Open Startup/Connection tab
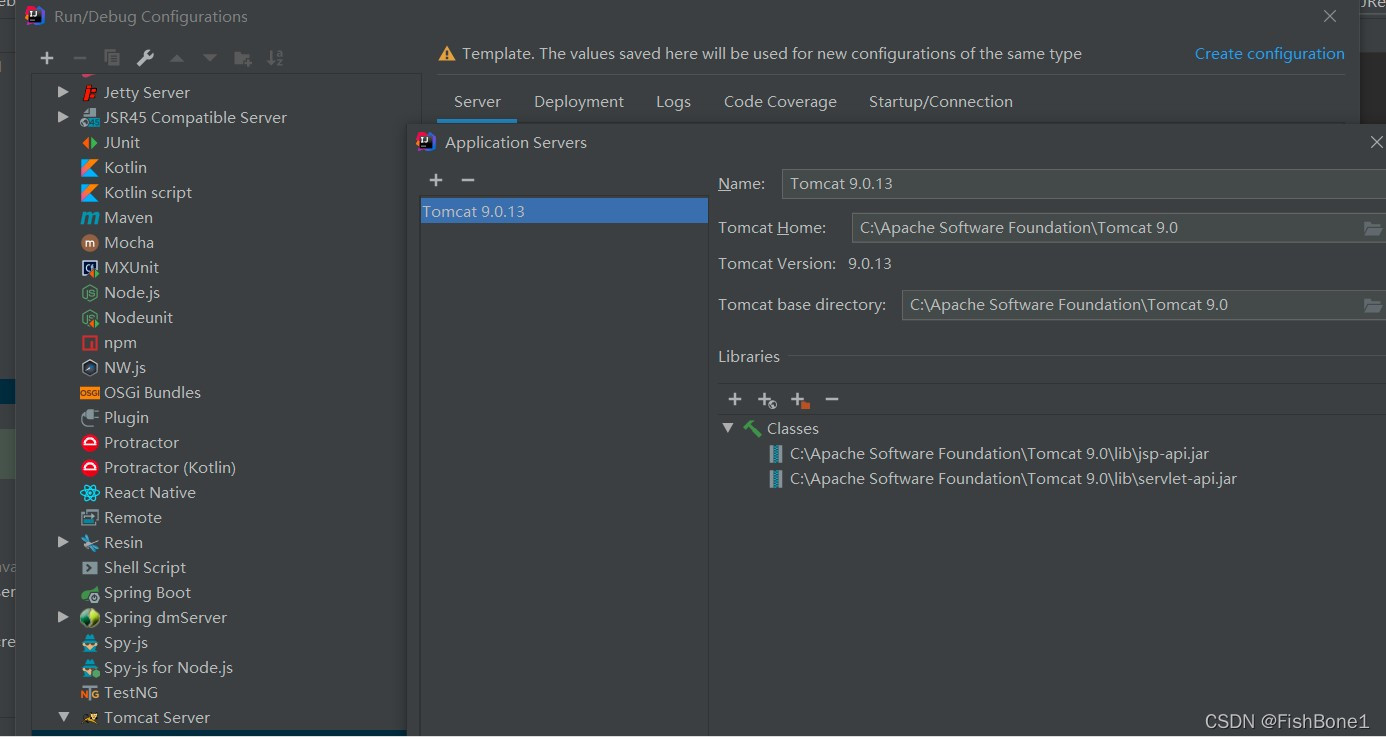This screenshot has height=739, width=1386. pyautogui.click(x=941, y=102)
